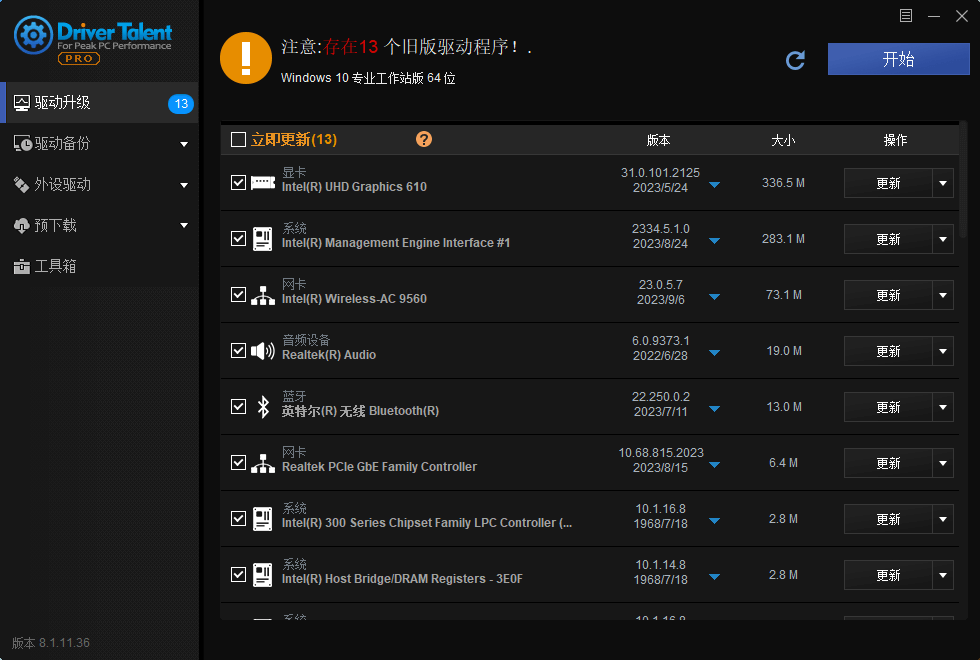This screenshot has width=980, height=660.
Task: Open the menu icon in title bar
Action: tap(906, 15)
